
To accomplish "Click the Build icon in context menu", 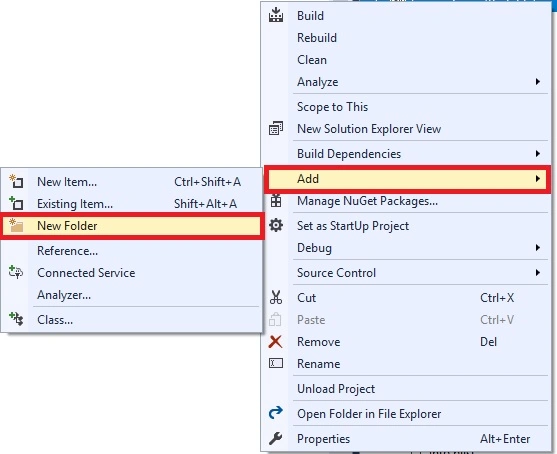I will click(276, 15).
